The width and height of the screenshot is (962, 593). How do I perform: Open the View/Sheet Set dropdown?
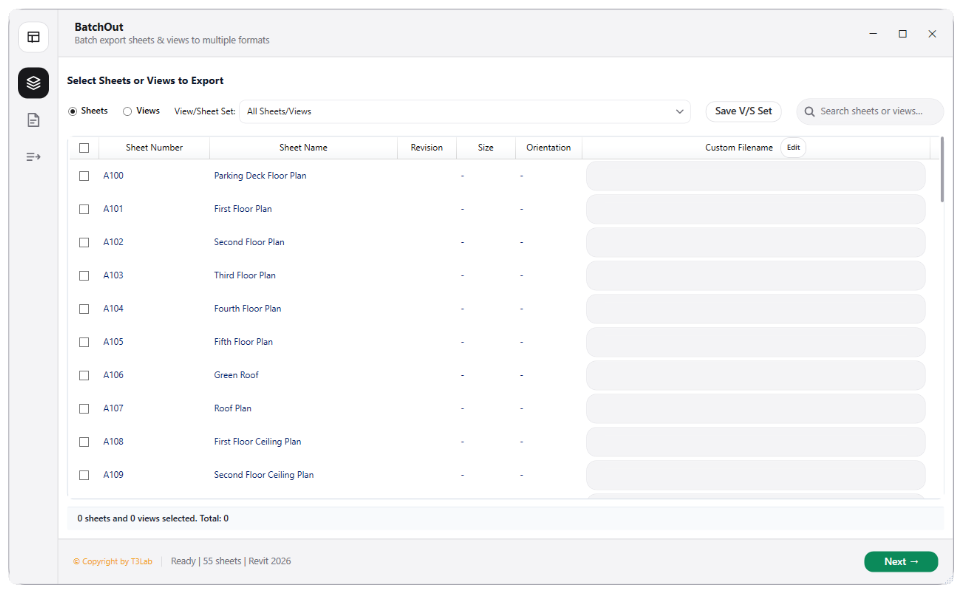tap(464, 112)
